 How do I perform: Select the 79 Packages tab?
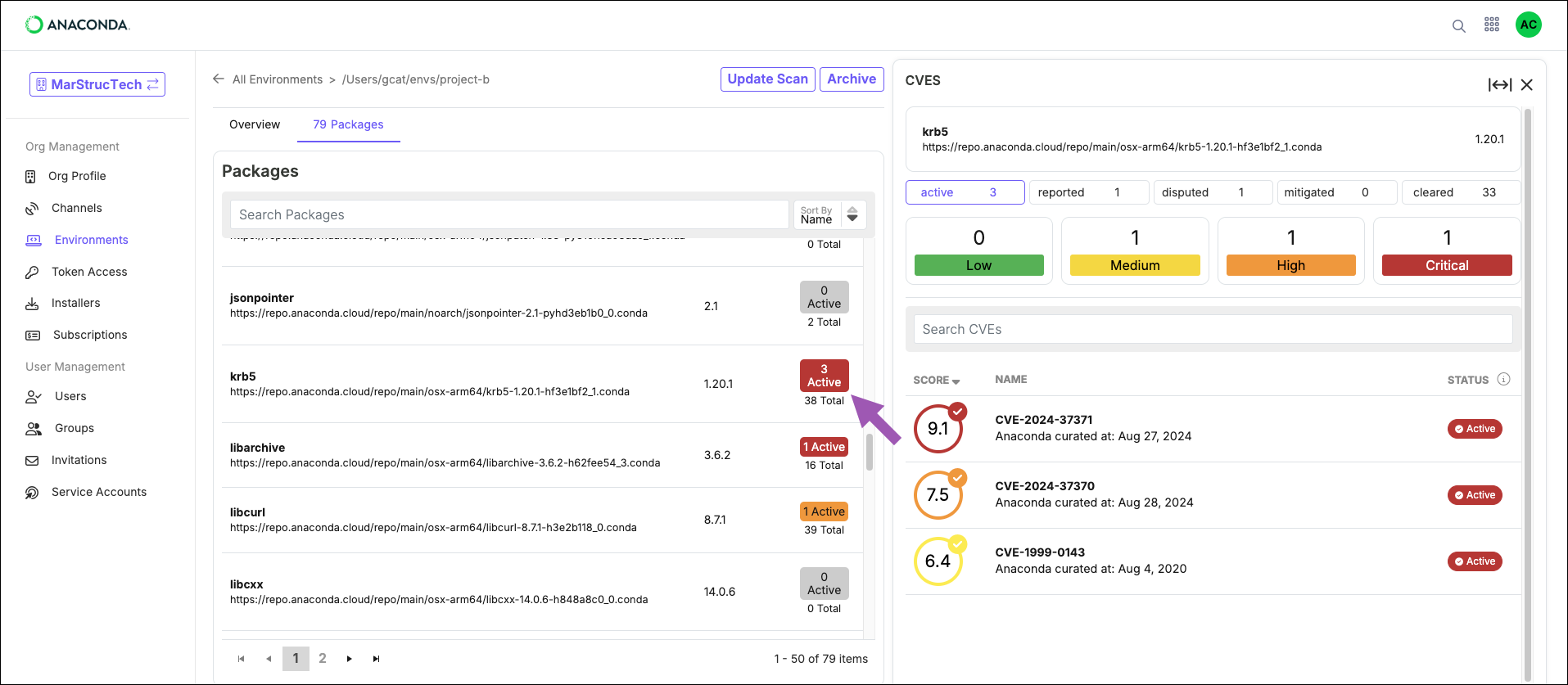tap(348, 124)
